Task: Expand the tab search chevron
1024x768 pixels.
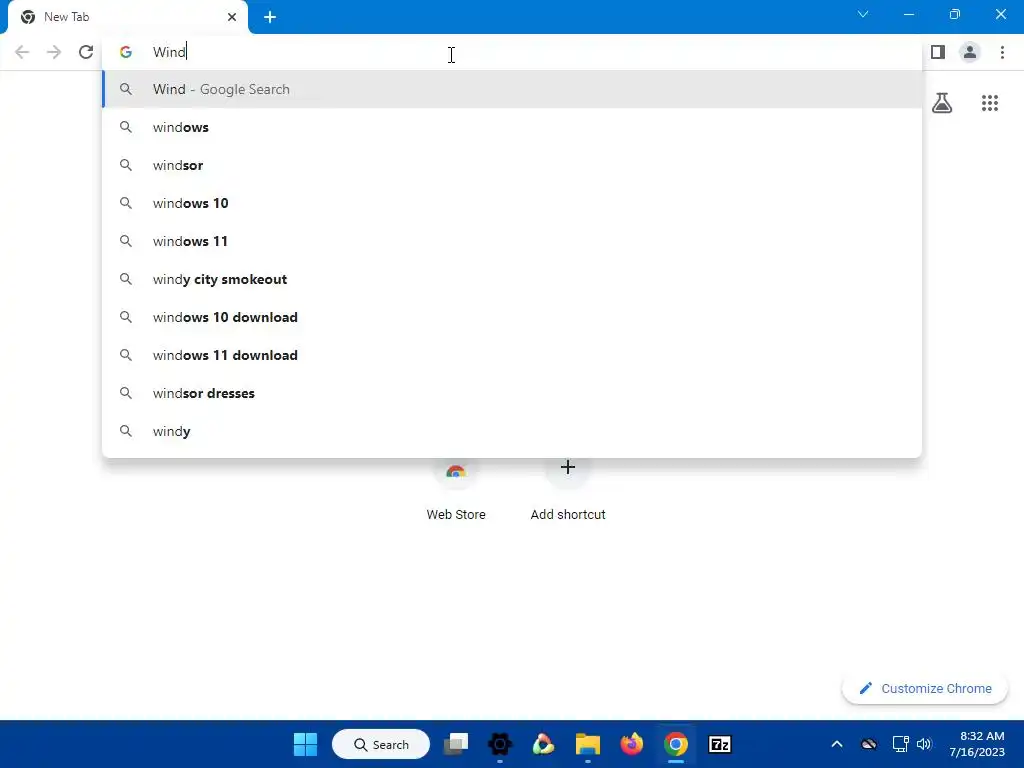Action: pyautogui.click(x=863, y=14)
